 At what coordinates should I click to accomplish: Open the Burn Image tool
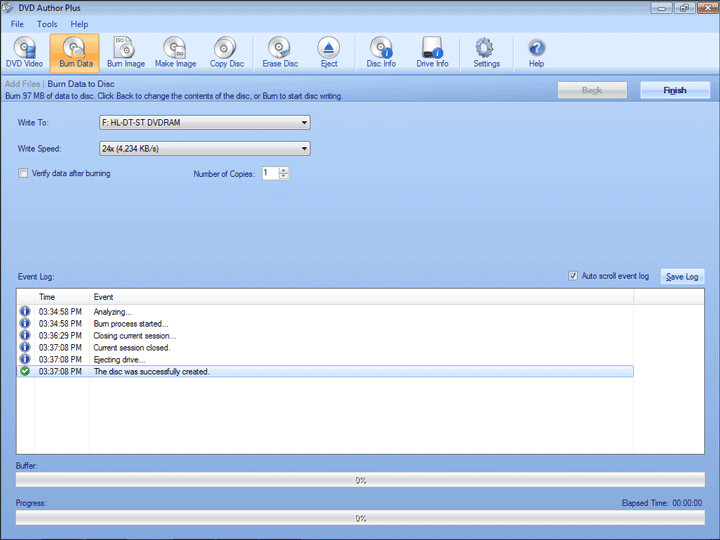pyautogui.click(x=125, y=53)
